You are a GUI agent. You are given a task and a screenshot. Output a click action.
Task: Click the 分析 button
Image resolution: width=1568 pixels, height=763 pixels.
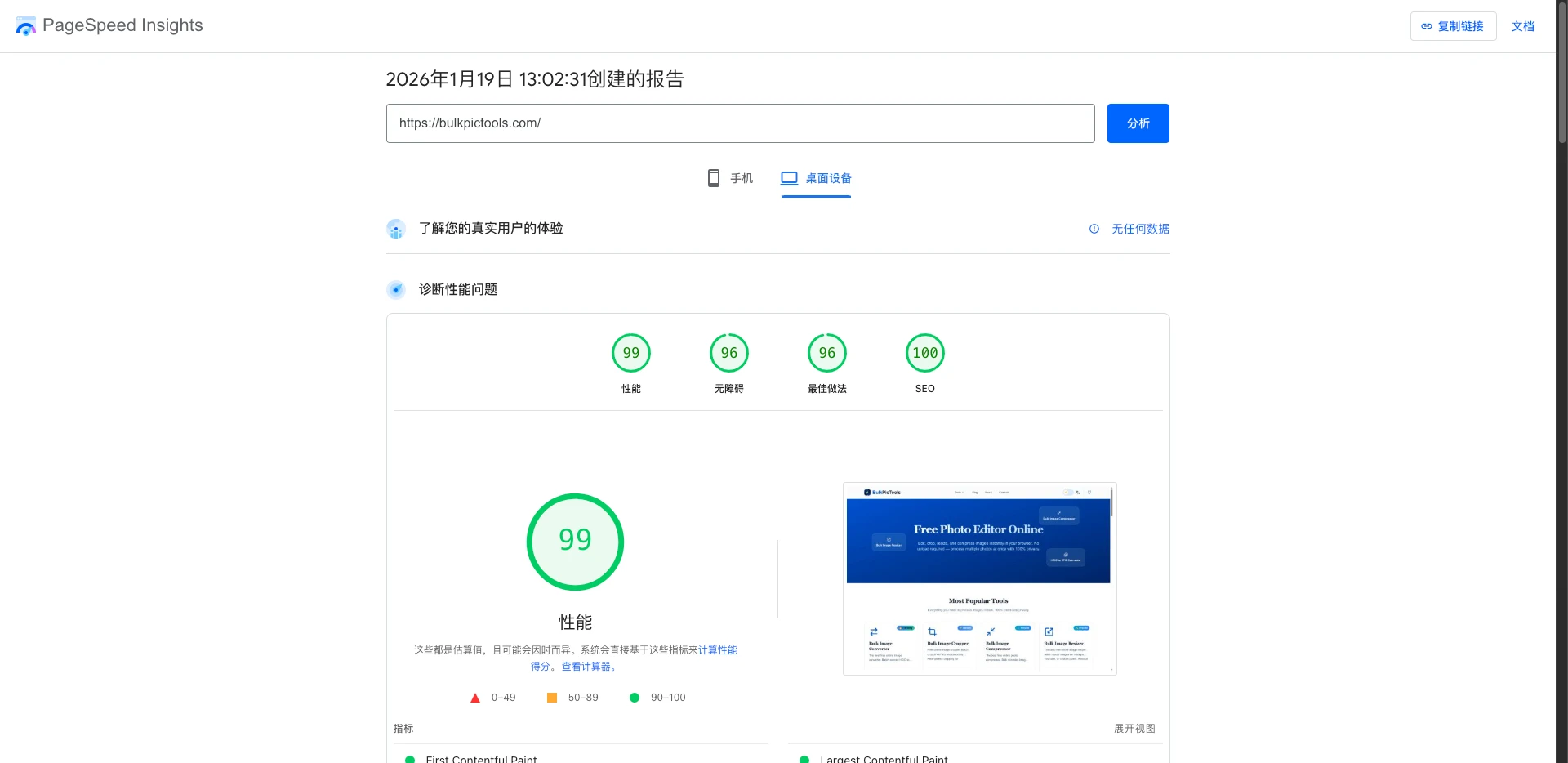coord(1138,123)
